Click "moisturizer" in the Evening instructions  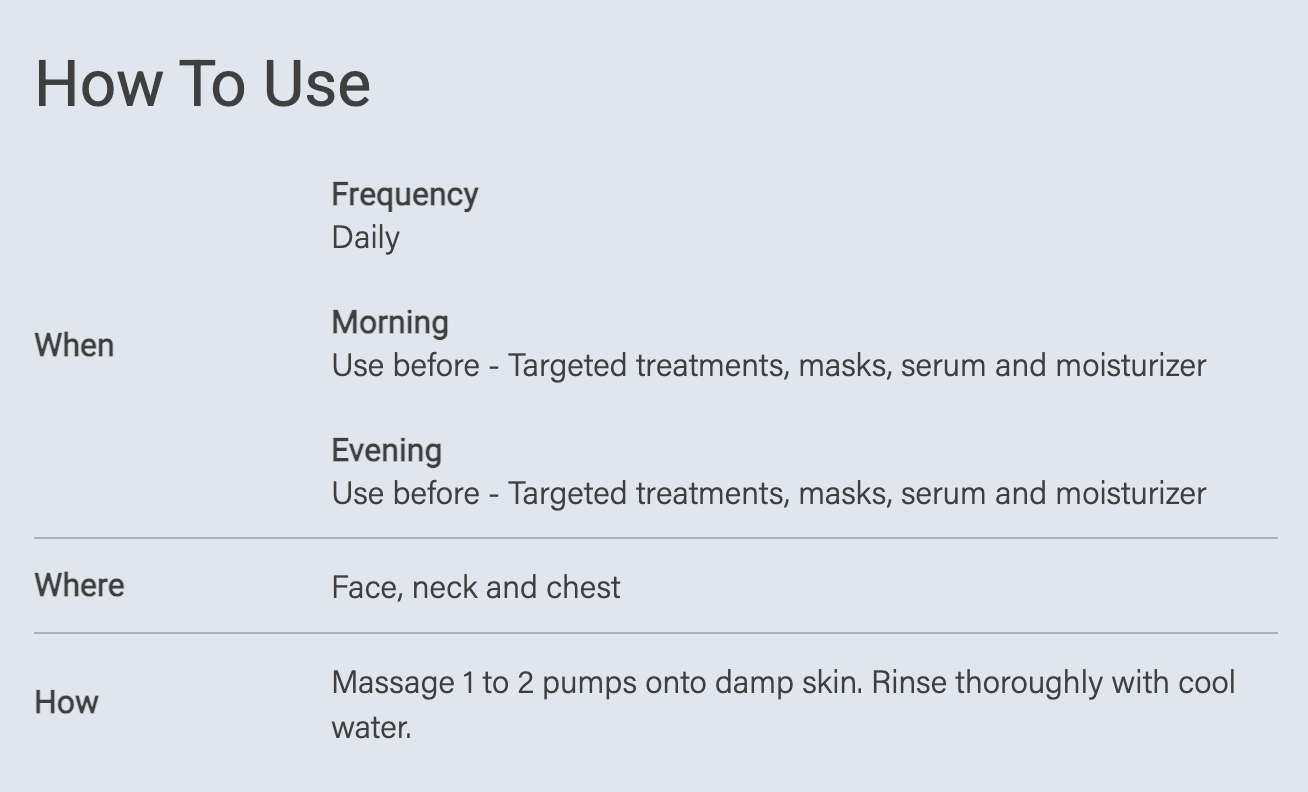pos(1130,494)
